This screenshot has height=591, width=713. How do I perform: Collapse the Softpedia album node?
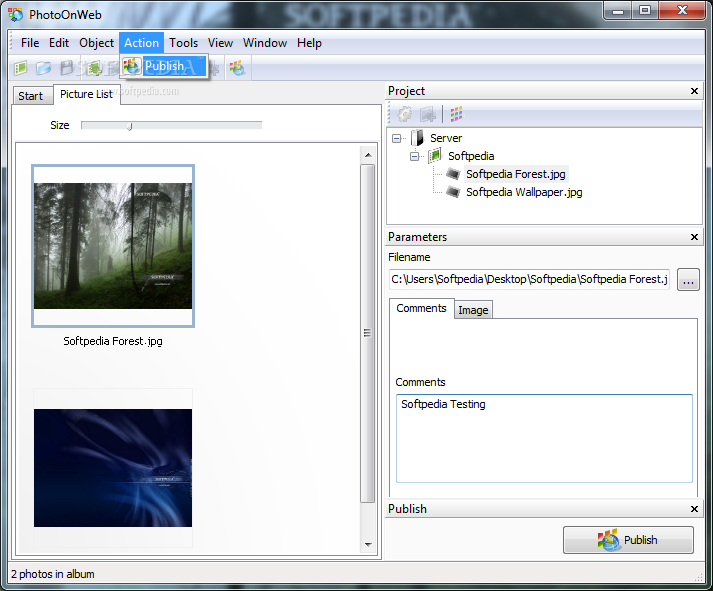(x=414, y=156)
